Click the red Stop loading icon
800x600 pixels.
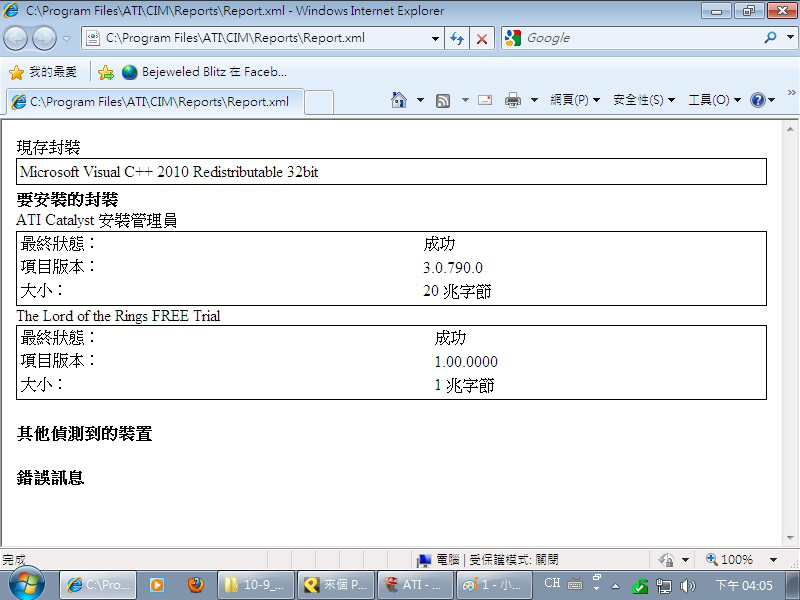coord(481,38)
